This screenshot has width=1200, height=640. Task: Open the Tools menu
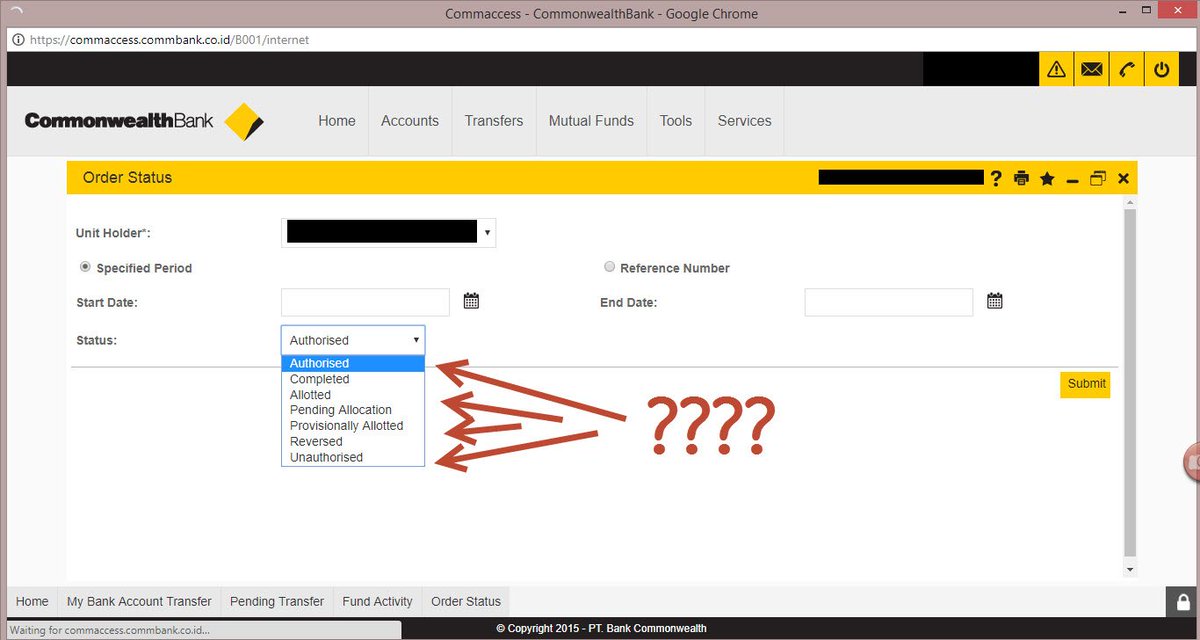point(676,121)
